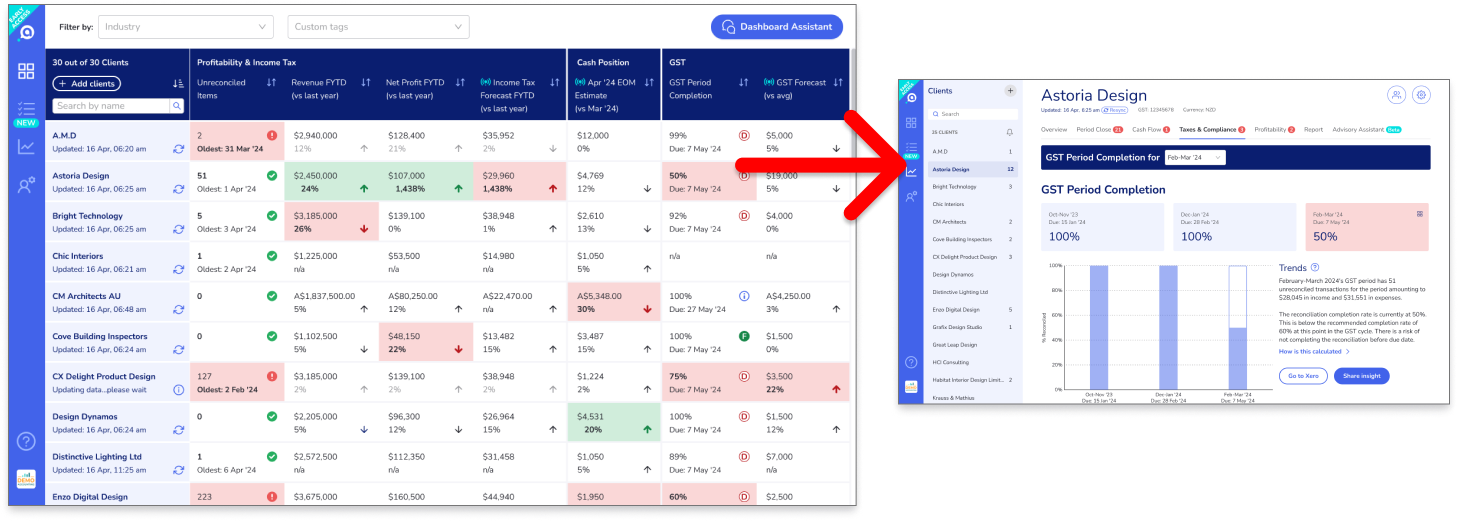The height and width of the screenshot is (521, 1458).
Task: Click the refresh icon next to A.M.D
Action: 178,148
